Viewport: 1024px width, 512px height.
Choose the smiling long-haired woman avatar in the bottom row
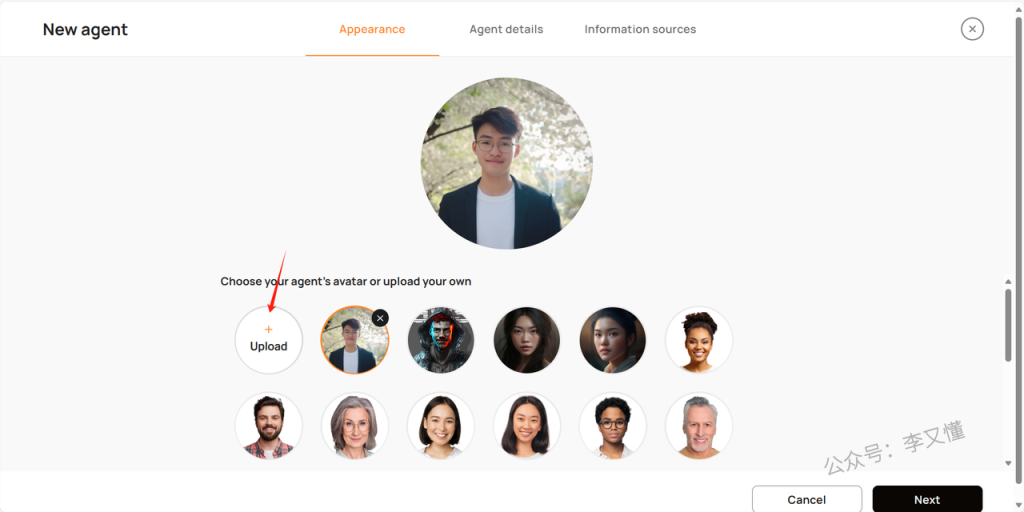[x=527, y=425]
